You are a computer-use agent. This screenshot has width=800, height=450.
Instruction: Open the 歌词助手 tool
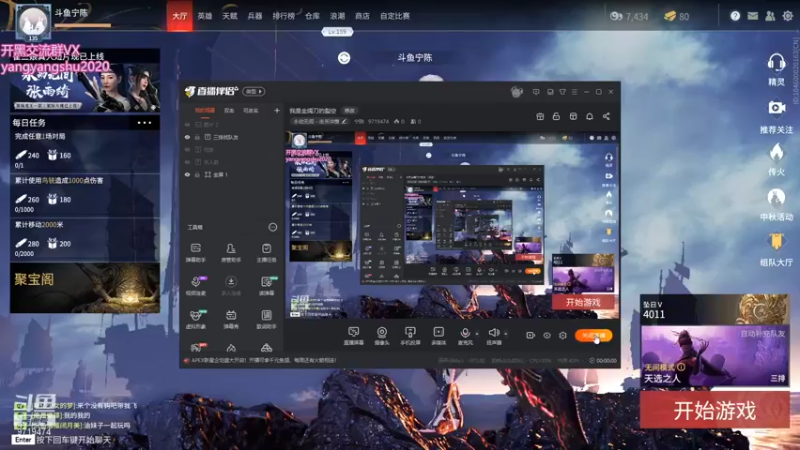pos(266,319)
